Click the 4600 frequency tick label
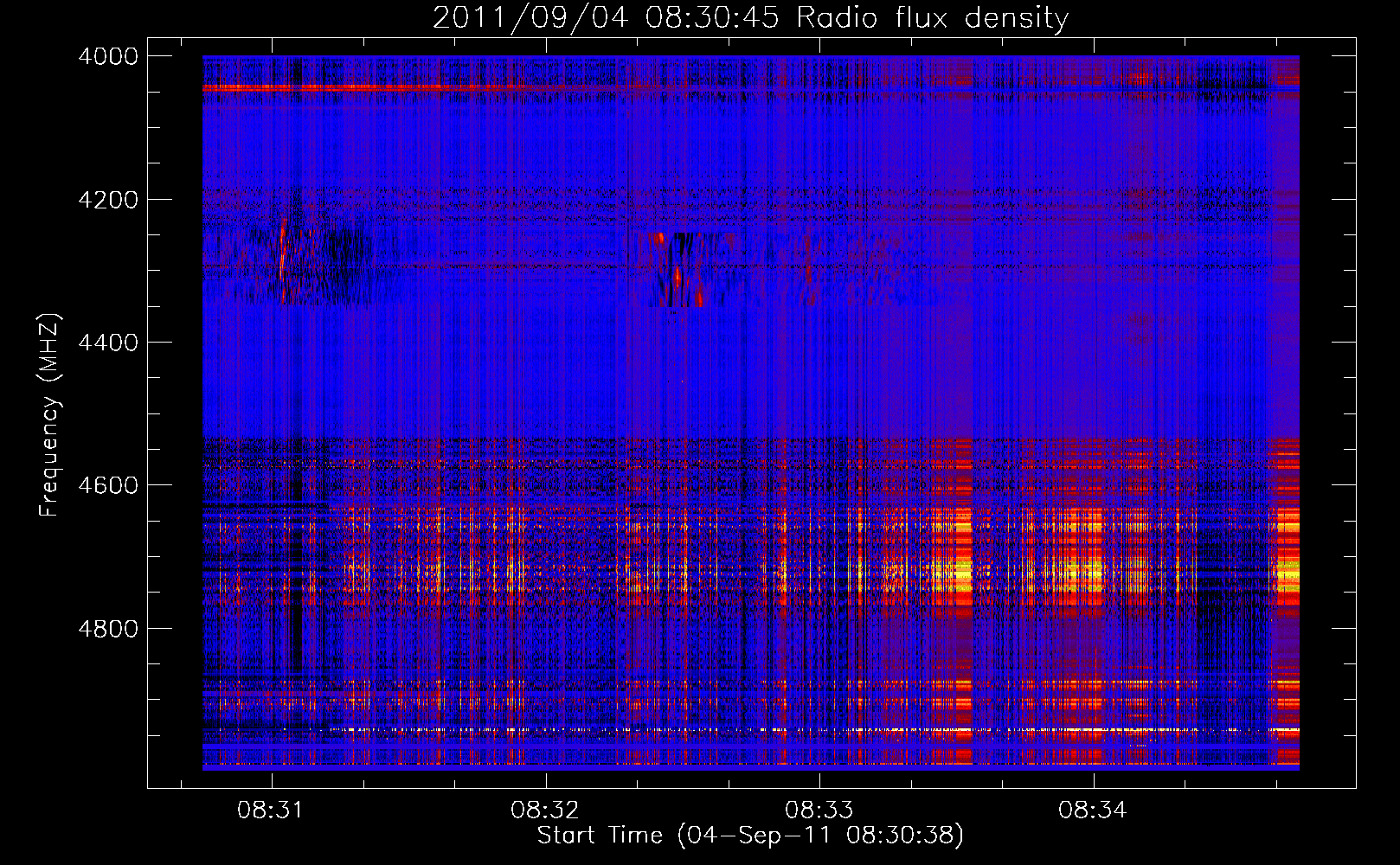This screenshot has height=865, width=1400. pos(108,485)
